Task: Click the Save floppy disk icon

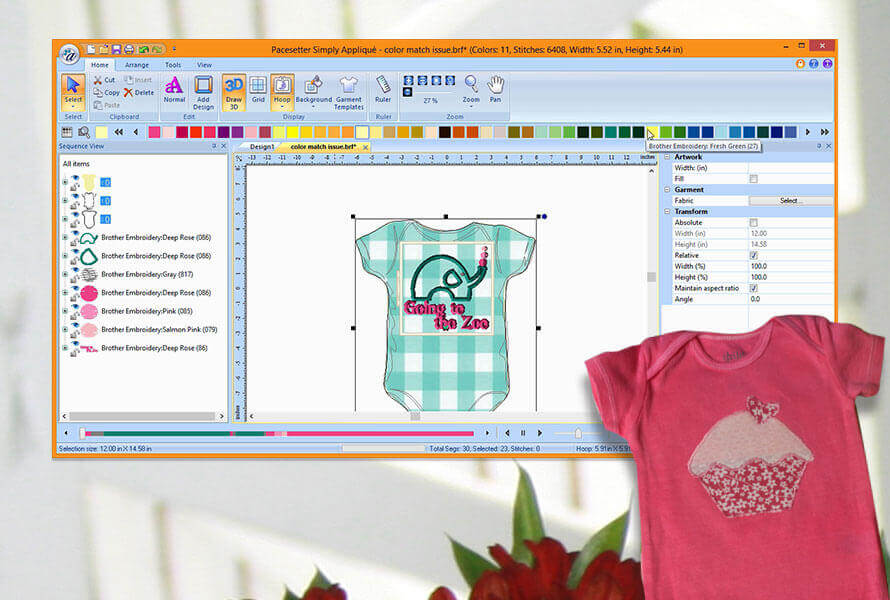Action: click(x=116, y=49)
